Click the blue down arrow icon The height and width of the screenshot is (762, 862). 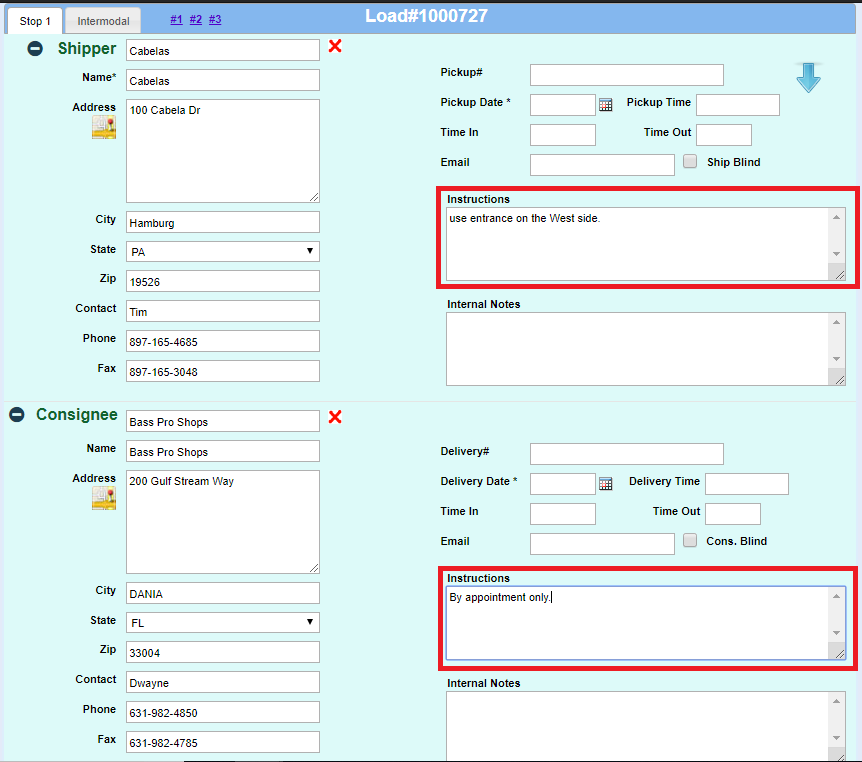point(808,78)
